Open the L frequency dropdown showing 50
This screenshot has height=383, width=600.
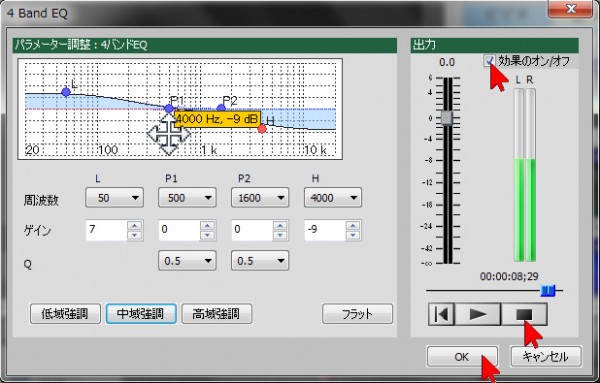click(x=114, y=198)
